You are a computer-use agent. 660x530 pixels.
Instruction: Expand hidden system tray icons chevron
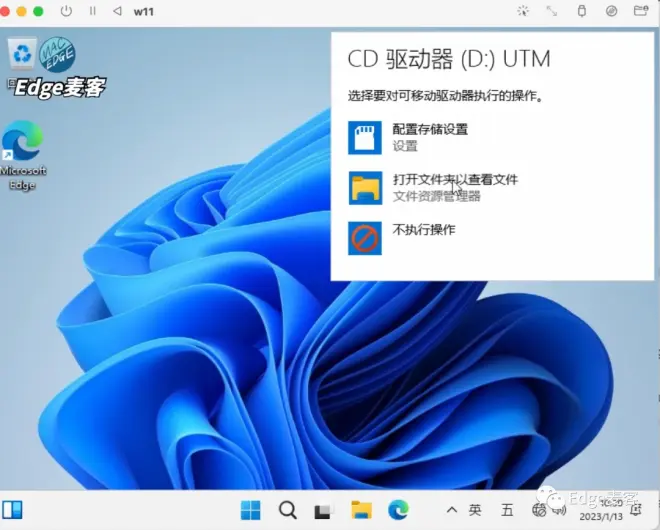pos(452,510)
